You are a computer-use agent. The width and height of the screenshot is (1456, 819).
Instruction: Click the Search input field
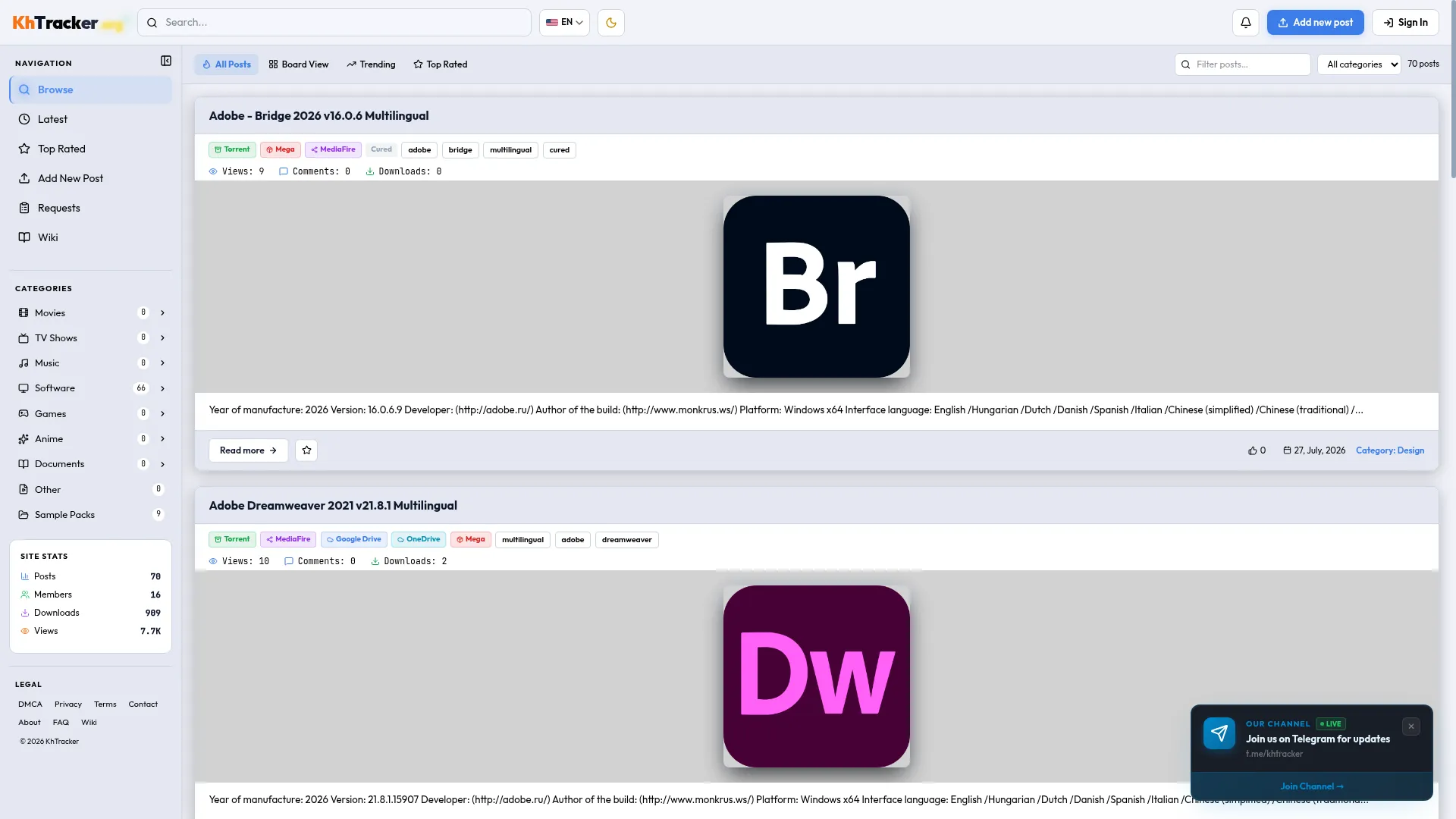tap(334, 23)
